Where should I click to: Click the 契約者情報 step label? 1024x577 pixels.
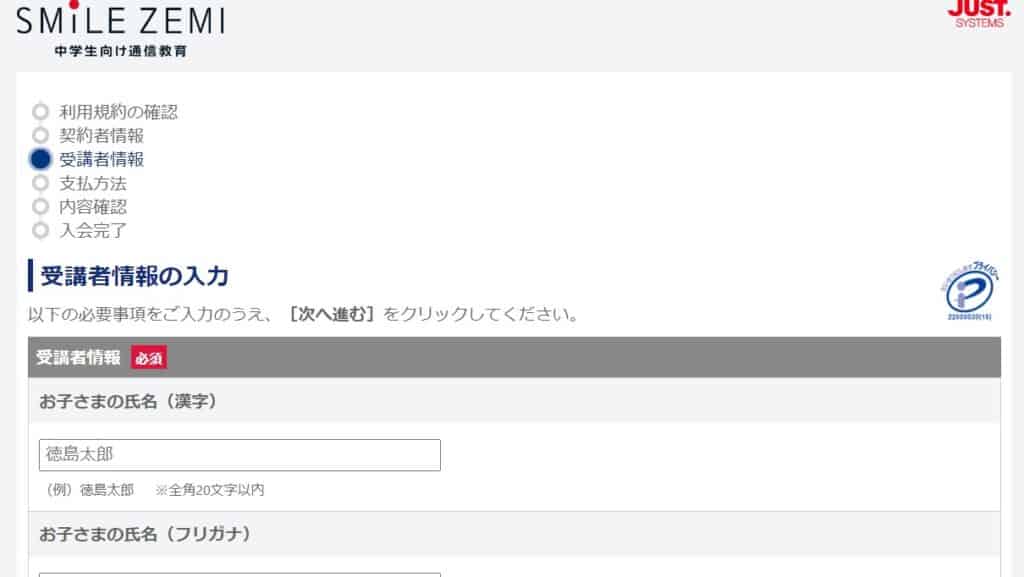[101, 135]
